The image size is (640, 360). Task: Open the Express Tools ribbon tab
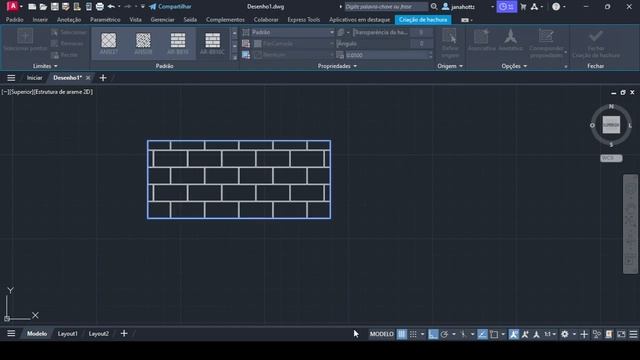click(303, 20)
